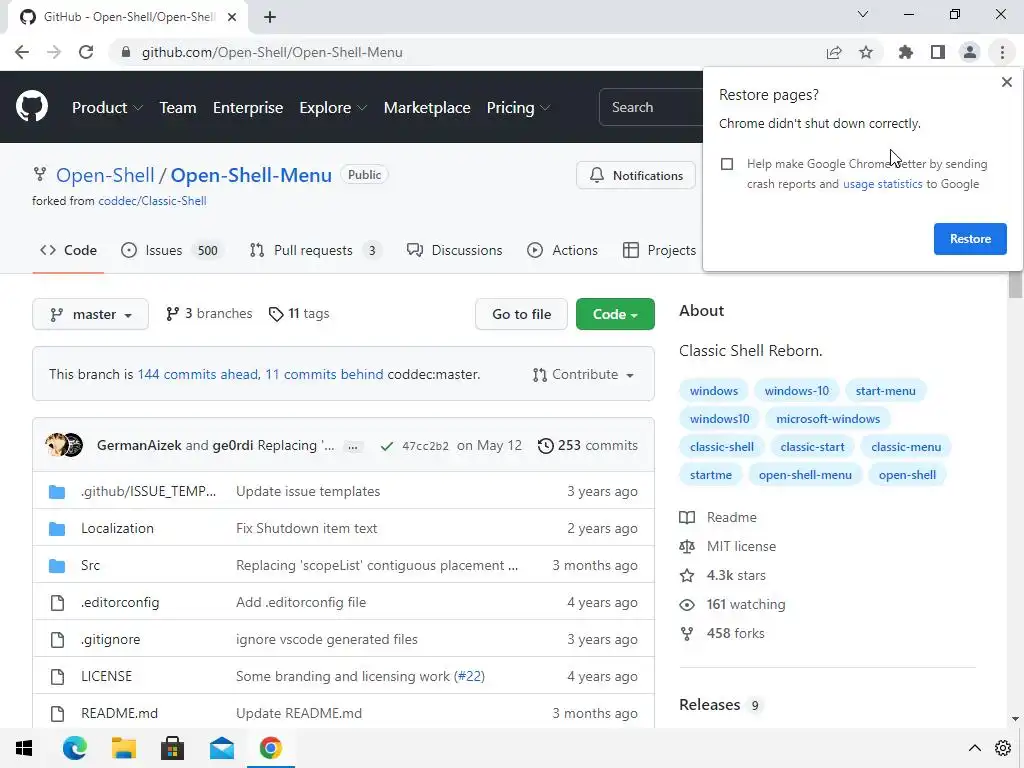Screen dimensions: 1024x768
Task: Open Src folder
Action: [90, 566]
